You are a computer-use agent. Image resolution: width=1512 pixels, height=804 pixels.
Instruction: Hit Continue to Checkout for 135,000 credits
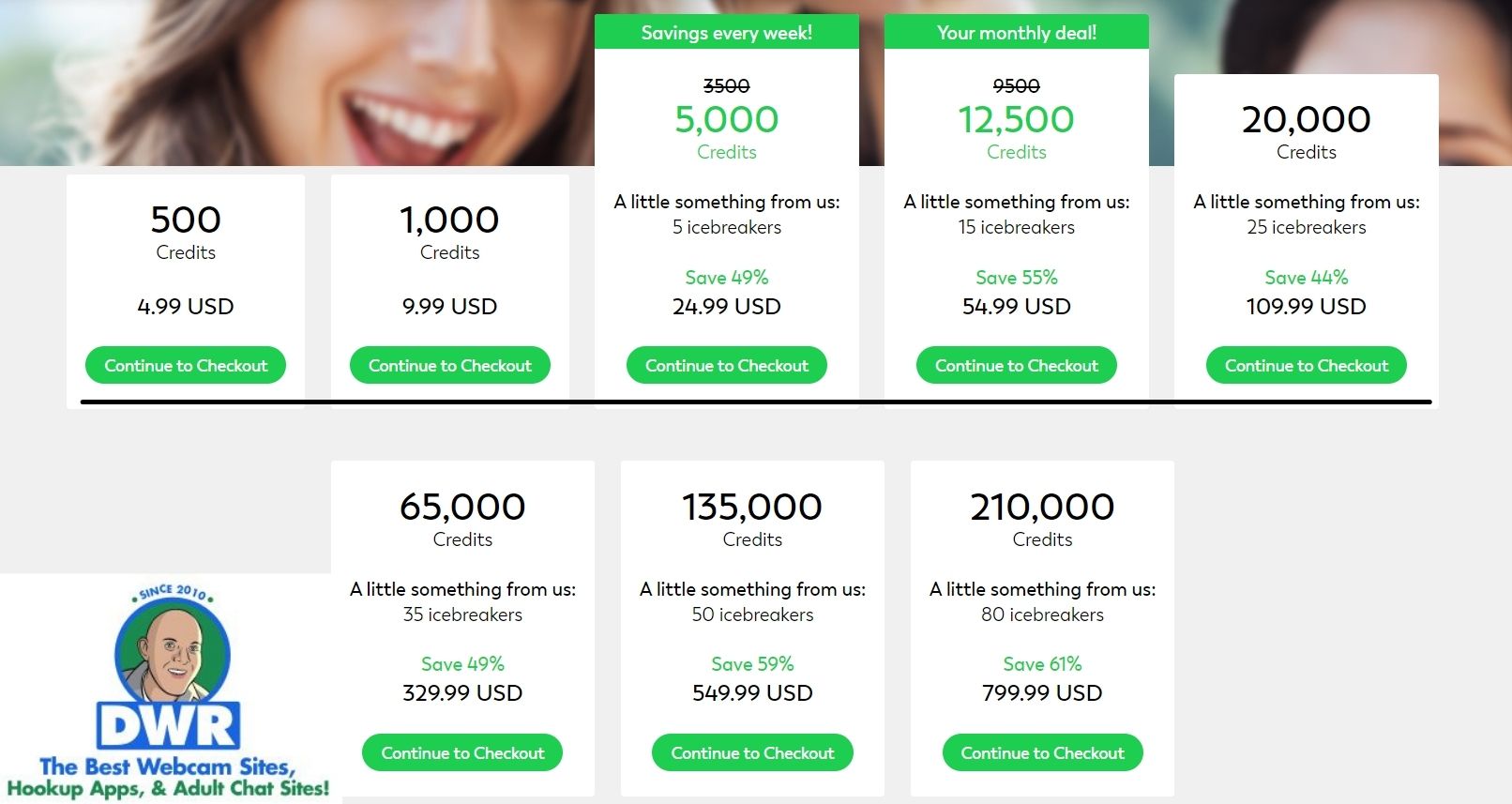click(x=752, y=753)
